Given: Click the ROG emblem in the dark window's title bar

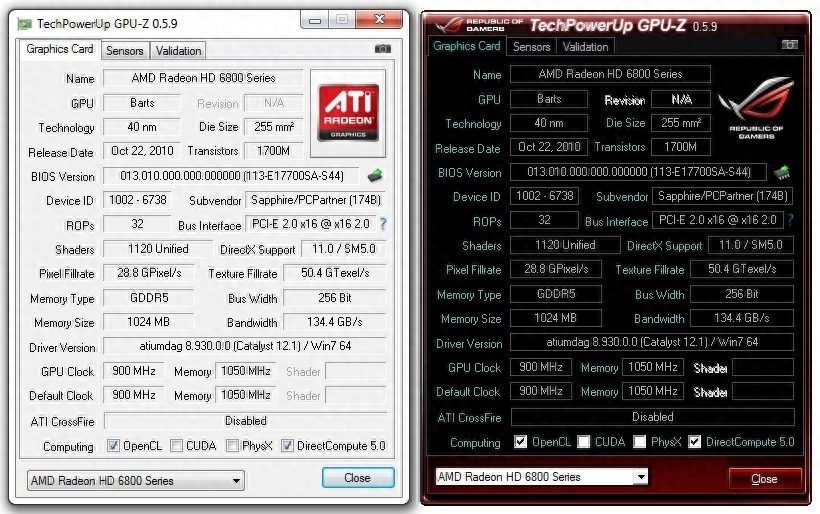Looking at the screenshot, I should pos(450,24).
